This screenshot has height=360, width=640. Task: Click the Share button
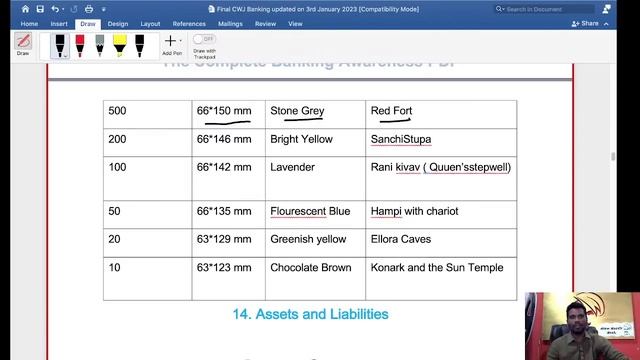click(585, 24)
